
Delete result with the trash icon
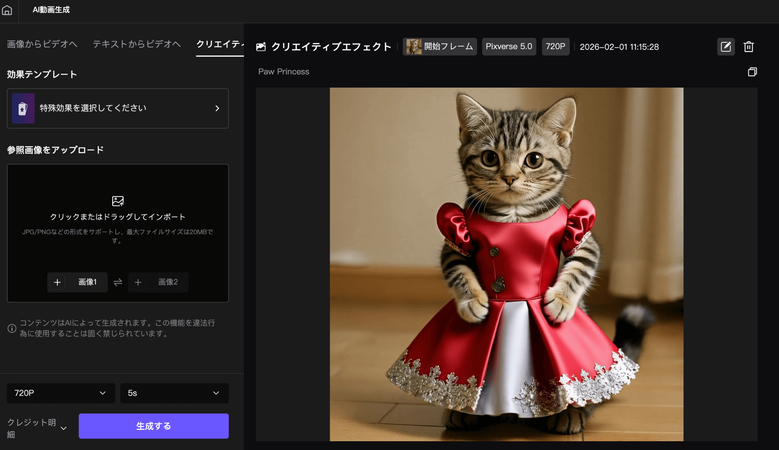click(x=749, y=47)
